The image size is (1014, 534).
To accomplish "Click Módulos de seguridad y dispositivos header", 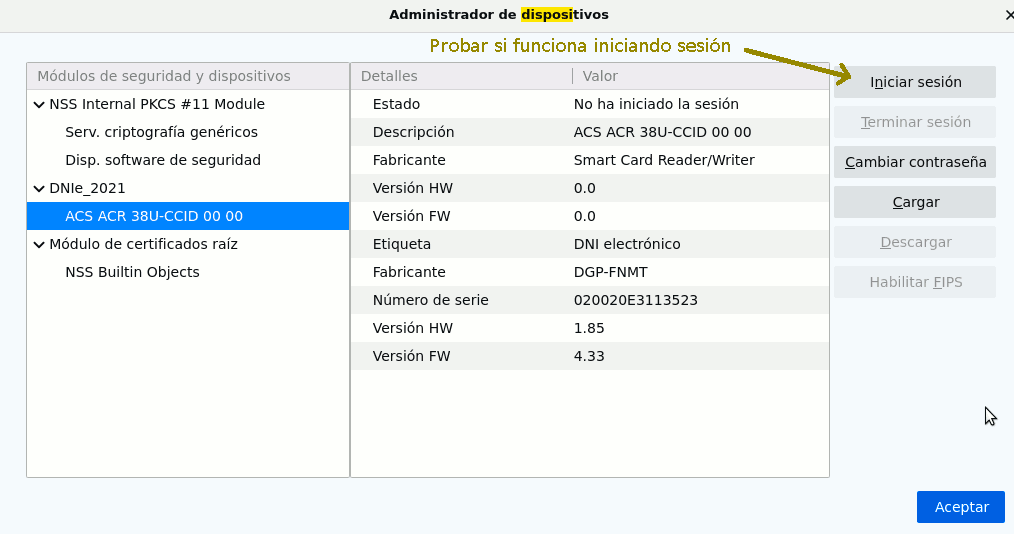I will point(188,76).
